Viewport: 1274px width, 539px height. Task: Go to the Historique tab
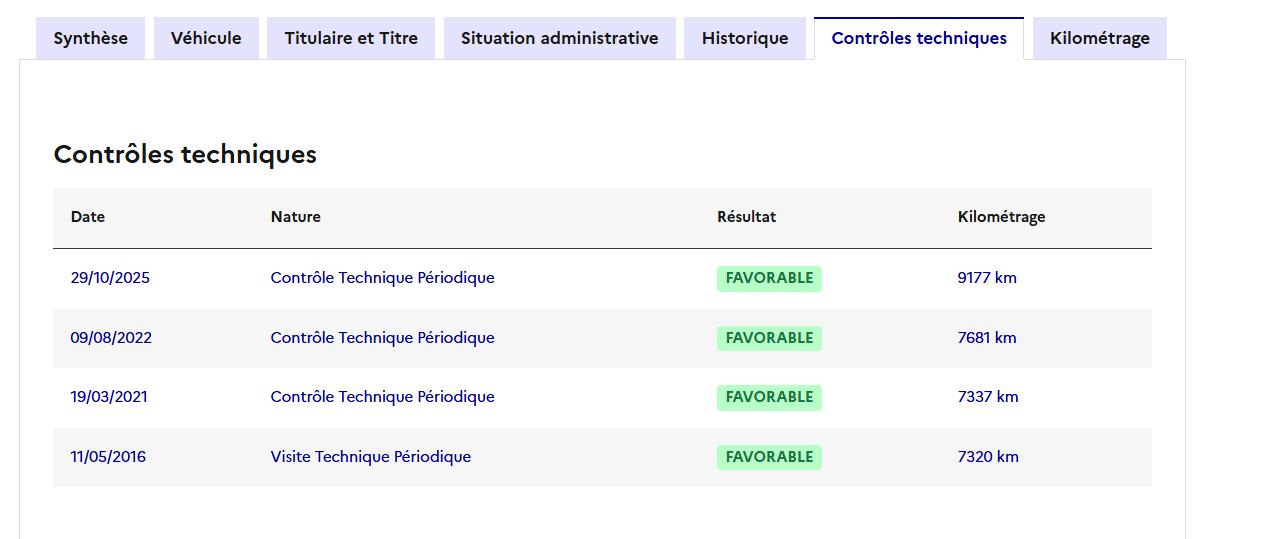(745, 38)
